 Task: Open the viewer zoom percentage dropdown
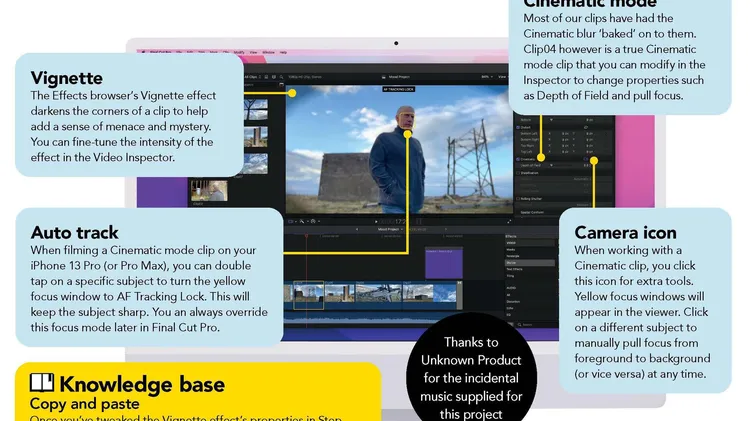tap(486, 77)
